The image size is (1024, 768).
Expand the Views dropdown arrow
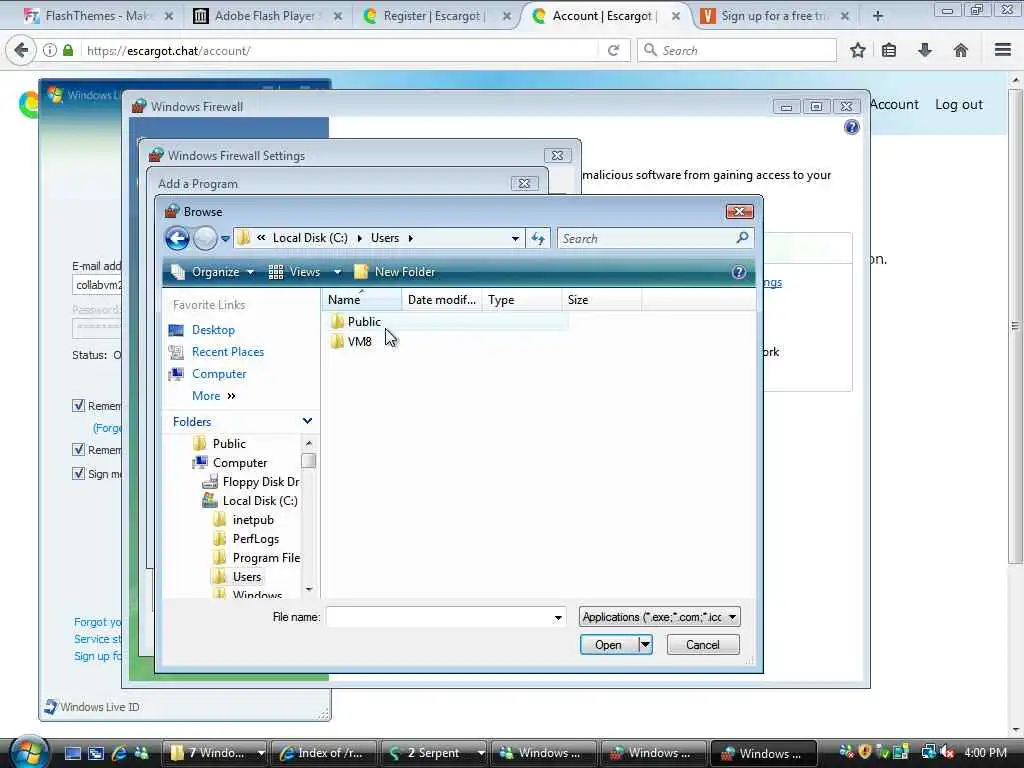(x=337, y=272)
